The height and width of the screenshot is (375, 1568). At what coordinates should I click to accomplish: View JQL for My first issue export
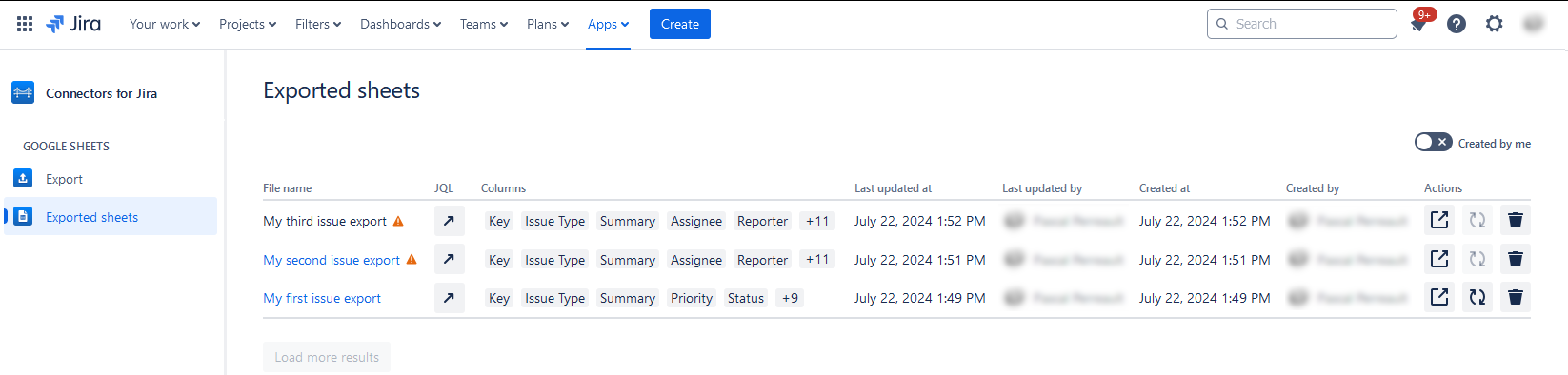coord(450,298)
